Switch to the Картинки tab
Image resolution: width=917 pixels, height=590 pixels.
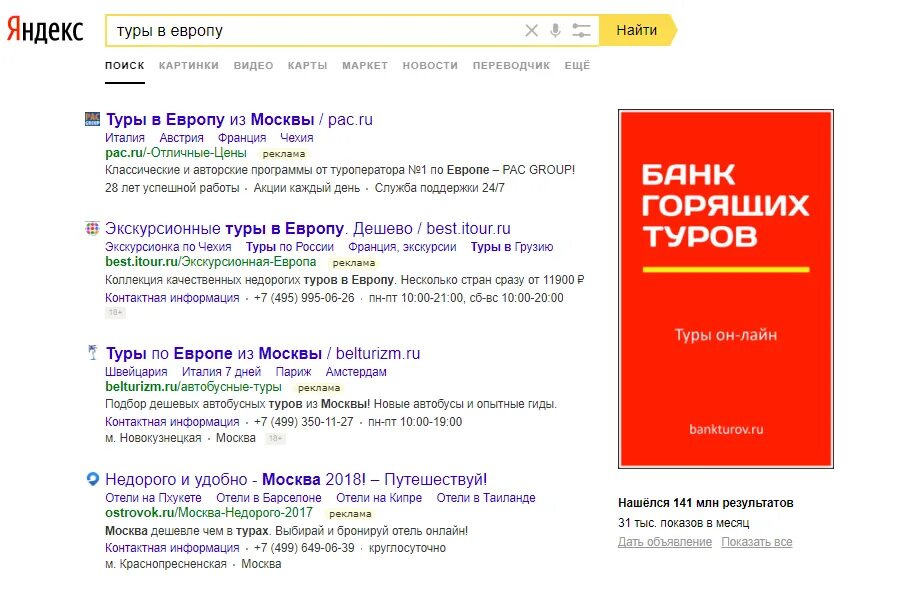coord(189,65)
